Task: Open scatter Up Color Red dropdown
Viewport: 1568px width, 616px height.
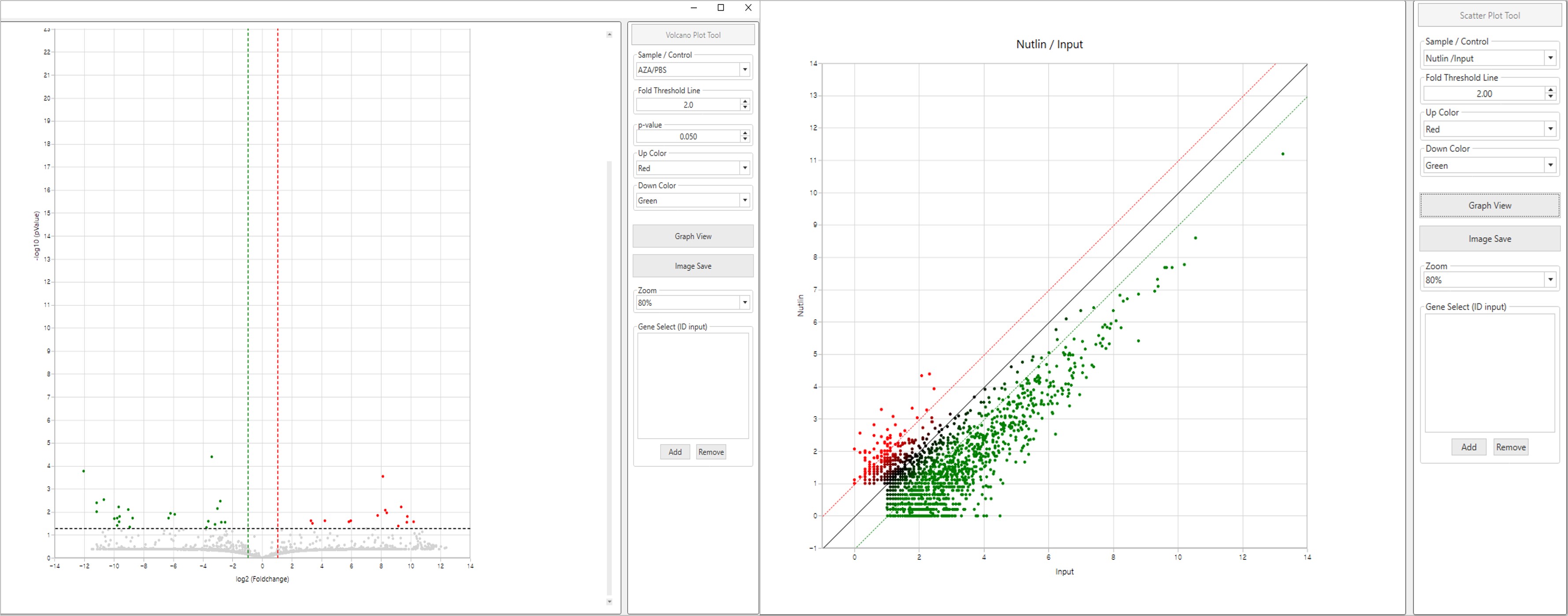Action: pyautogui.click(x=1550, y=129)
